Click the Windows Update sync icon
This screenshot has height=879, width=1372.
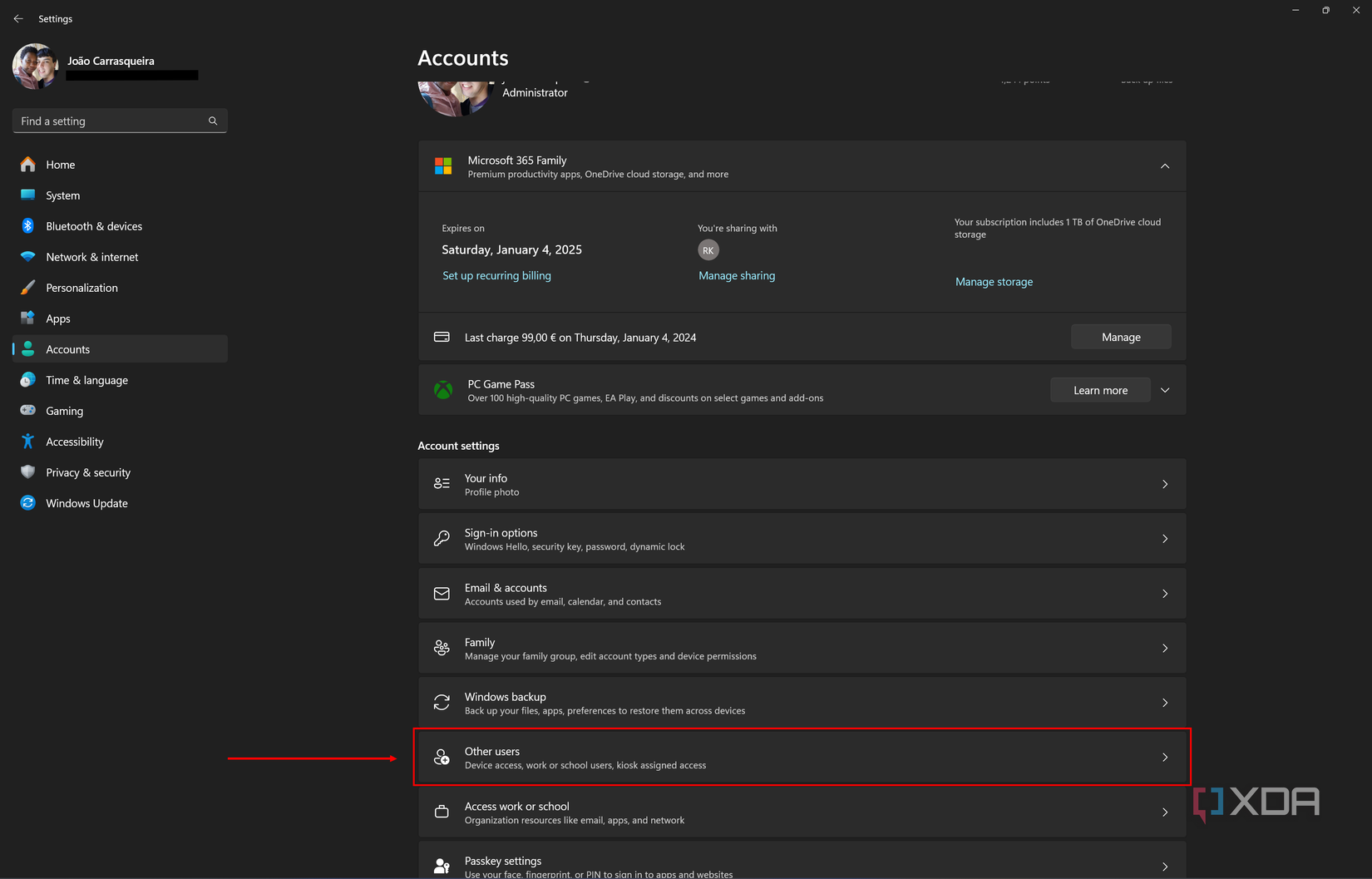28,503
